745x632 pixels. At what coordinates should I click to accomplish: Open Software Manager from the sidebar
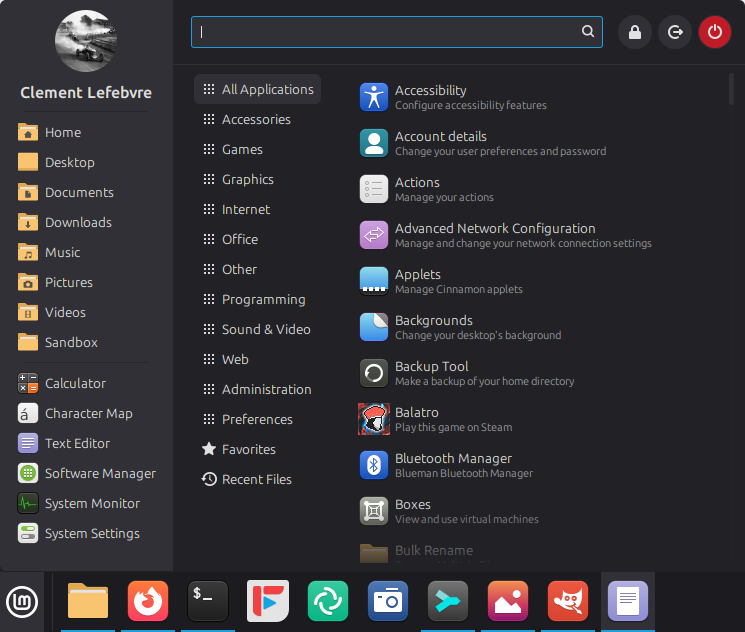(99, 473)
